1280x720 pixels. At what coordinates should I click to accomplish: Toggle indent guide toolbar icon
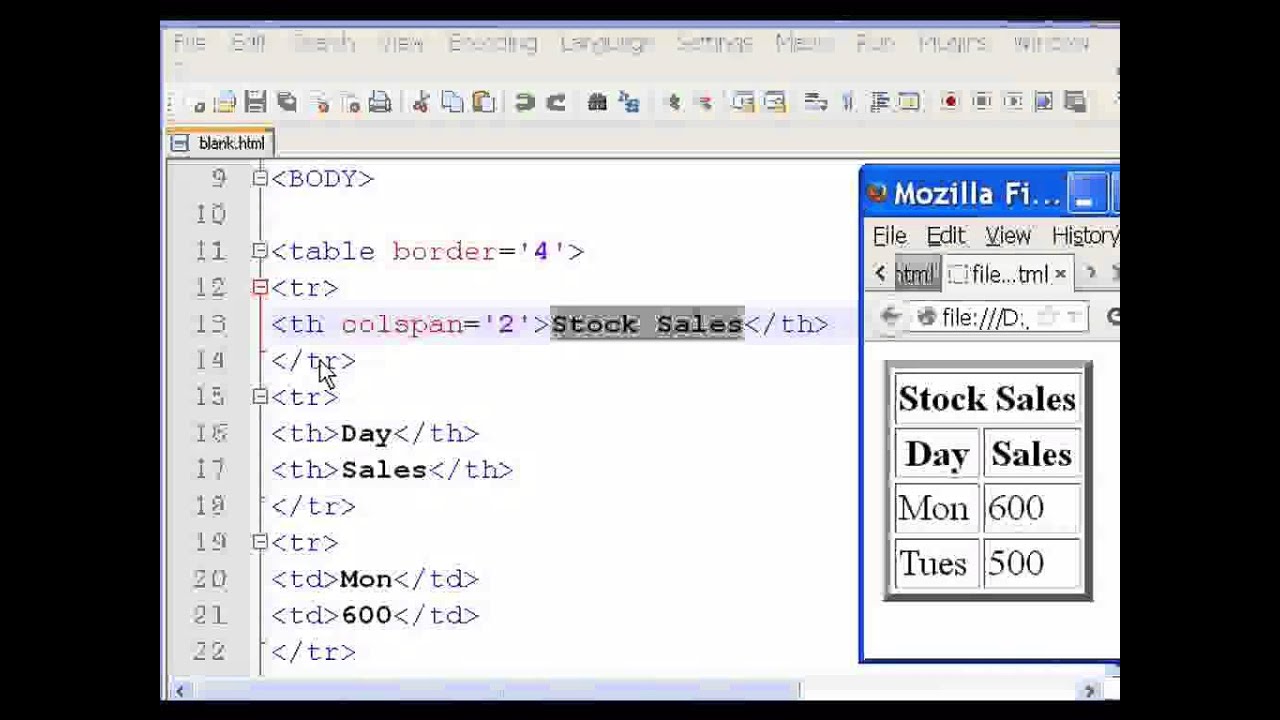(x=880, y=102)
